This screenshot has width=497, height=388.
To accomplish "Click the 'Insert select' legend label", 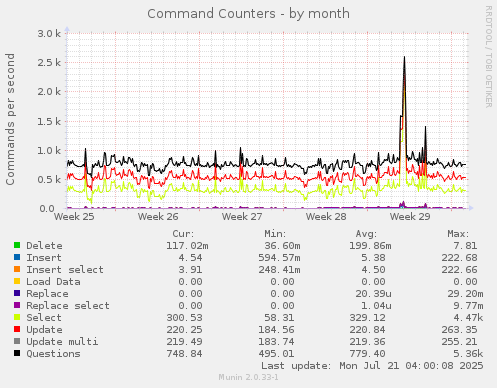I will [65, 270].
